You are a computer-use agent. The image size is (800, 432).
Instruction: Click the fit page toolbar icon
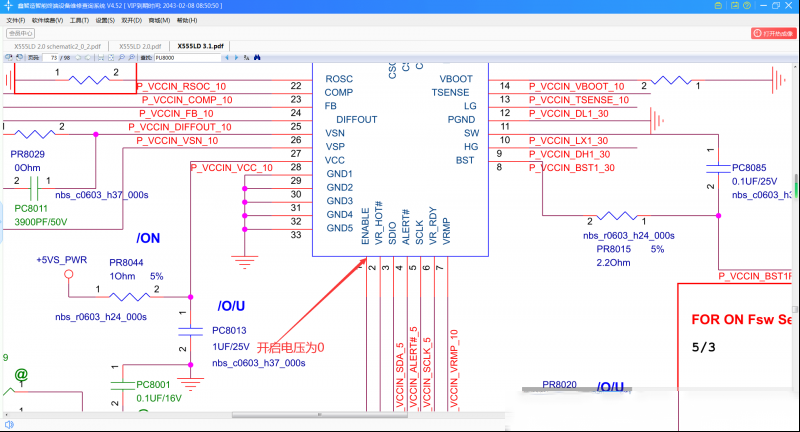[111, 58]
